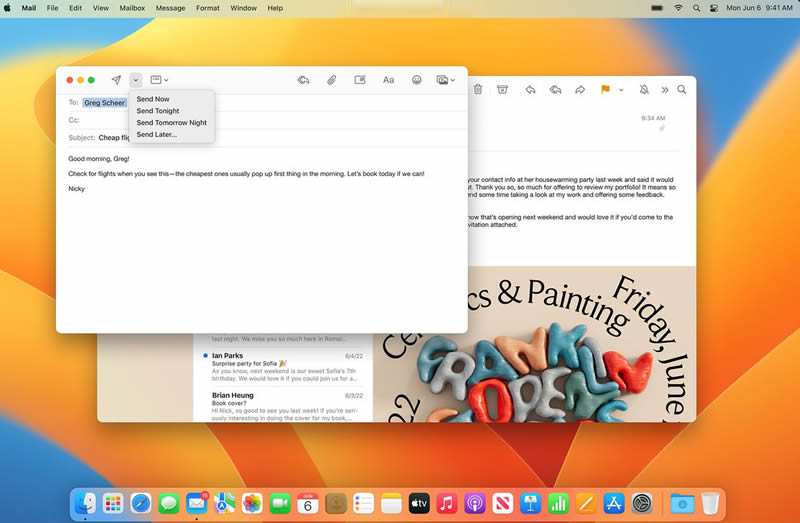The width and height of the screenshot is (800, 523).
Task: Archive message using the archive box icon
Action: [503, 89]
